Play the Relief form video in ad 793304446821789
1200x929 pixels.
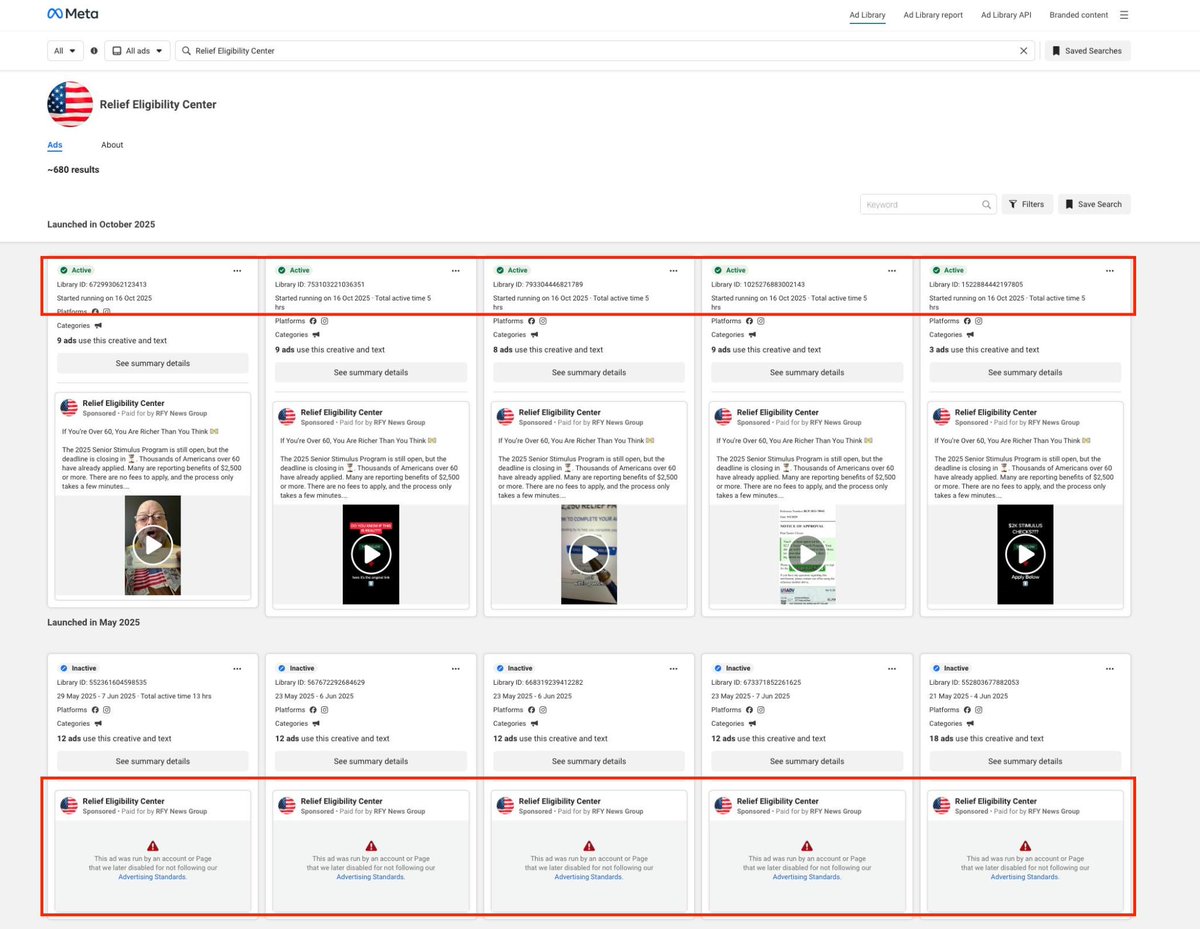[589, 554]
